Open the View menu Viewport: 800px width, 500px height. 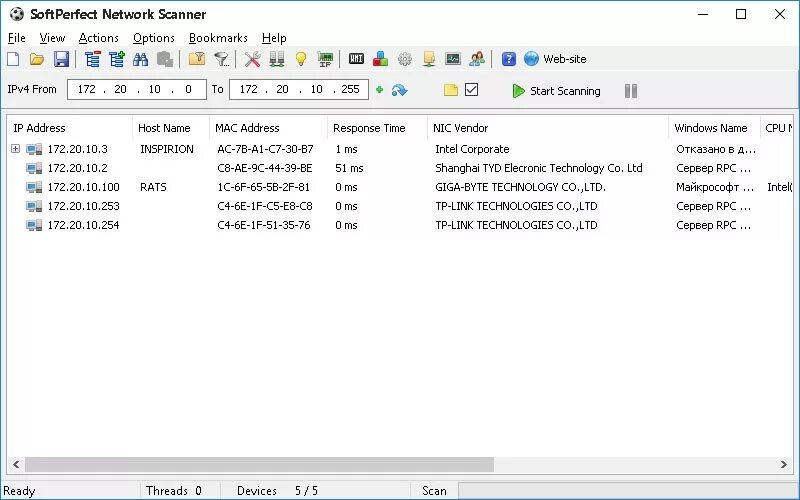(x=52, y=38)
